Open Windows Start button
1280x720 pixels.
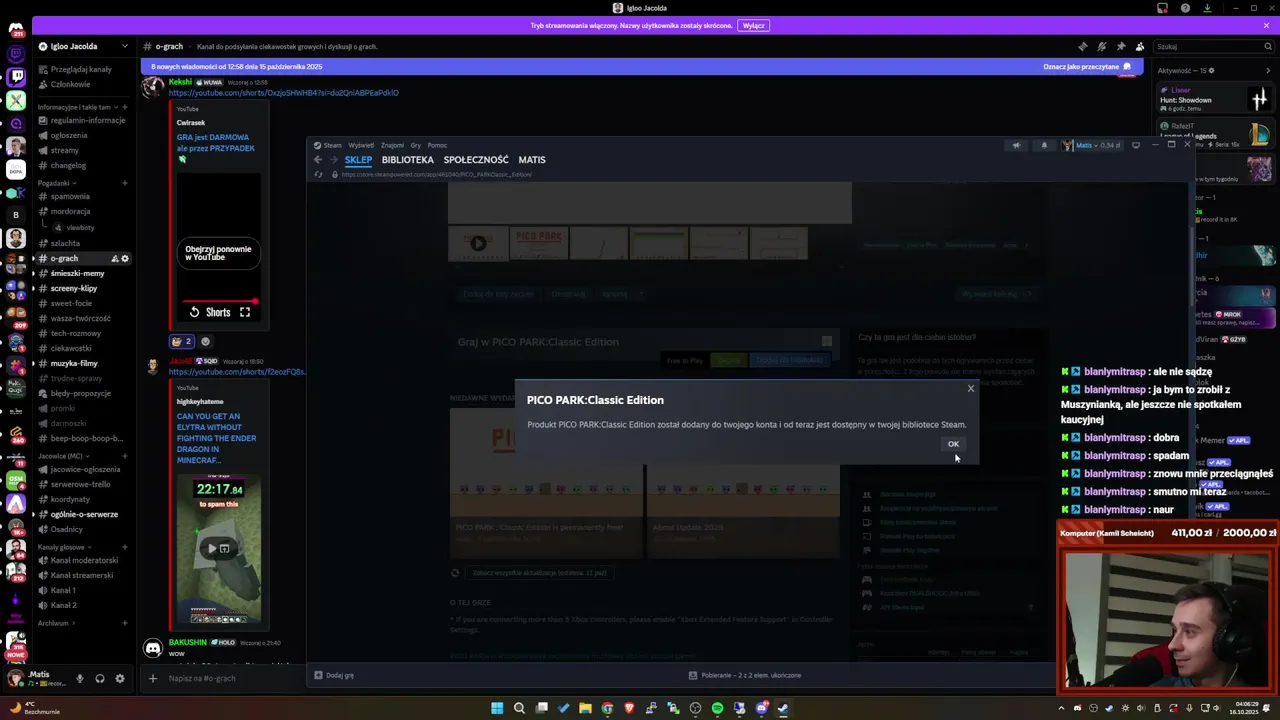click(497, 708)
